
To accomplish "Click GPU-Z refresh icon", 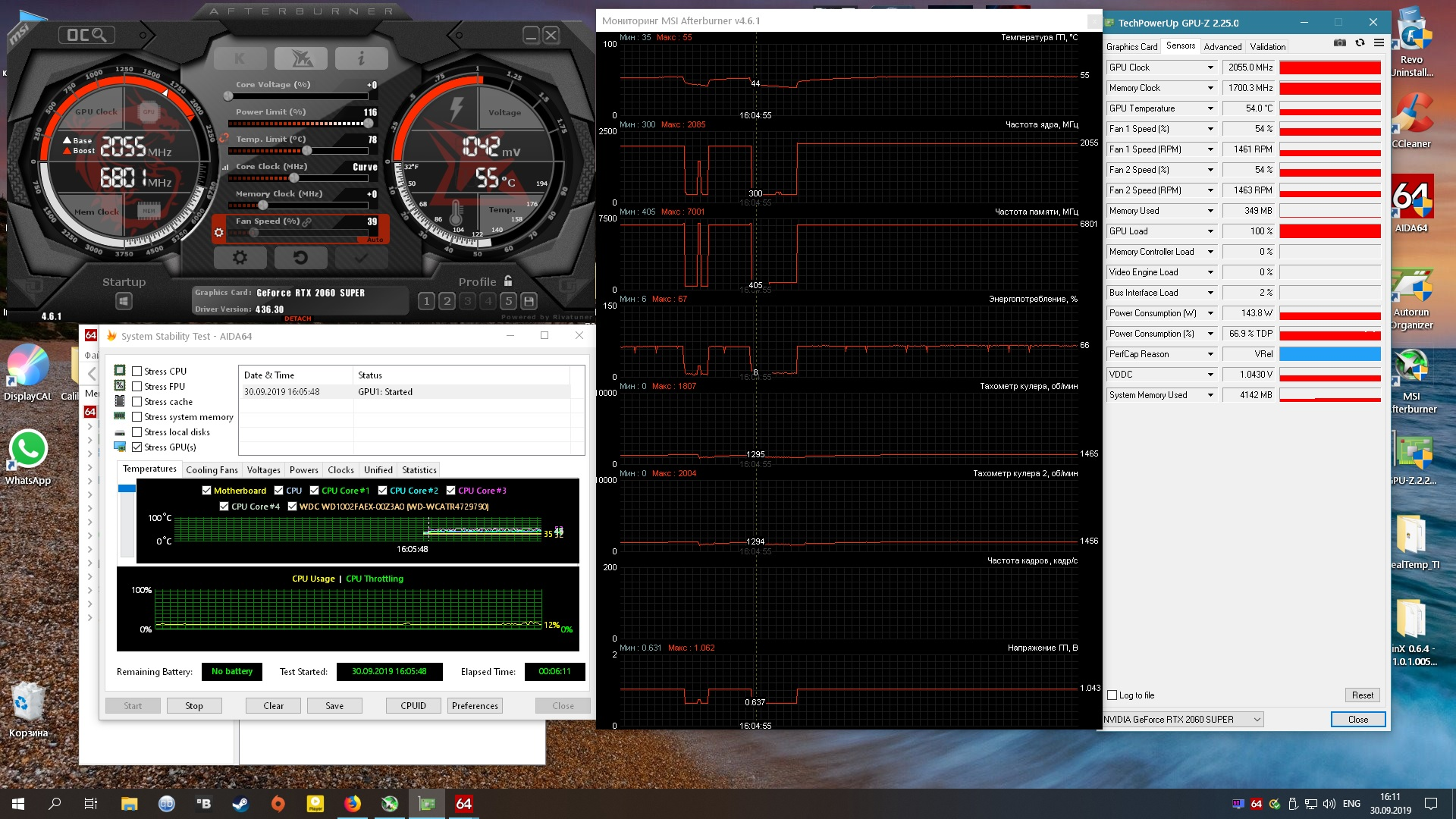I will 1360,43.
